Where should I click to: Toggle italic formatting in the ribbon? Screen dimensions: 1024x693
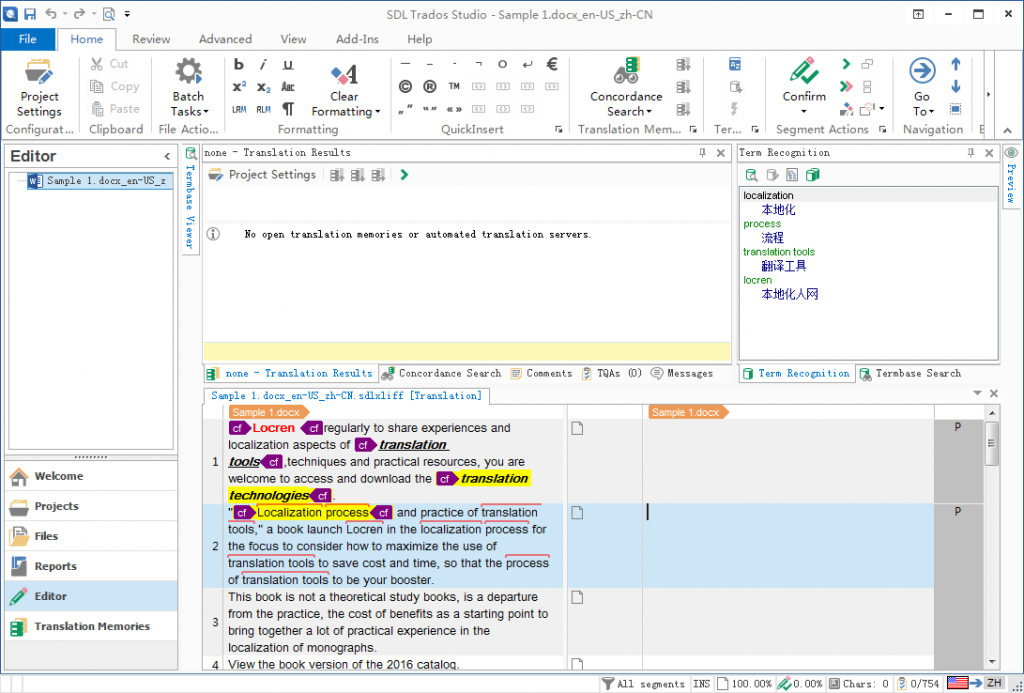263,64
